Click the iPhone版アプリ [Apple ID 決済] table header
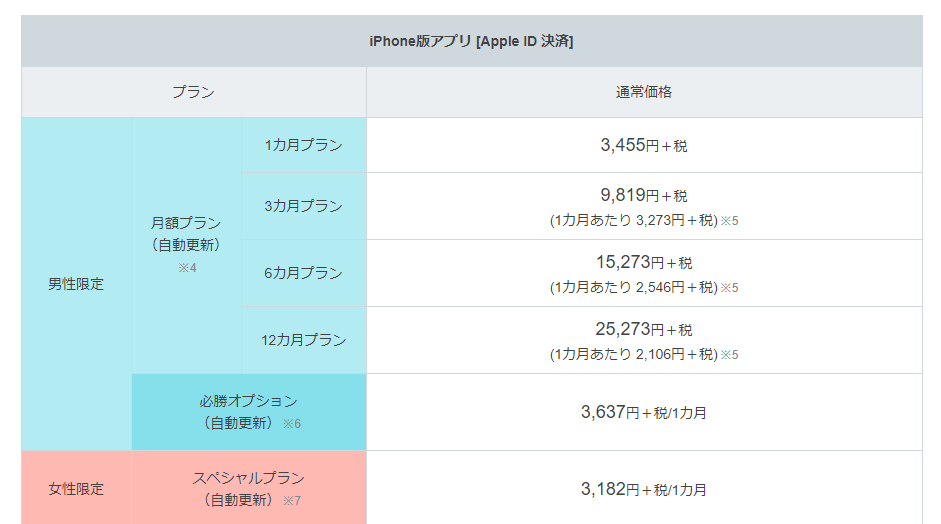The height and width of the screenshot is (524, 941). [472, 41]
